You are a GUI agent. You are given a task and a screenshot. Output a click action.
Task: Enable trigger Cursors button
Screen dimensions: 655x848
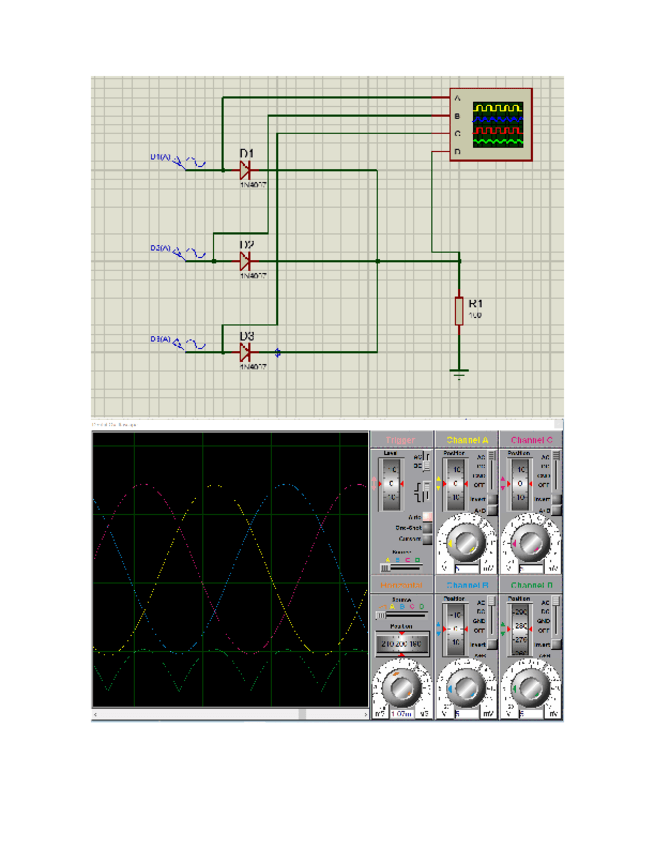click(x=428, y=538)
